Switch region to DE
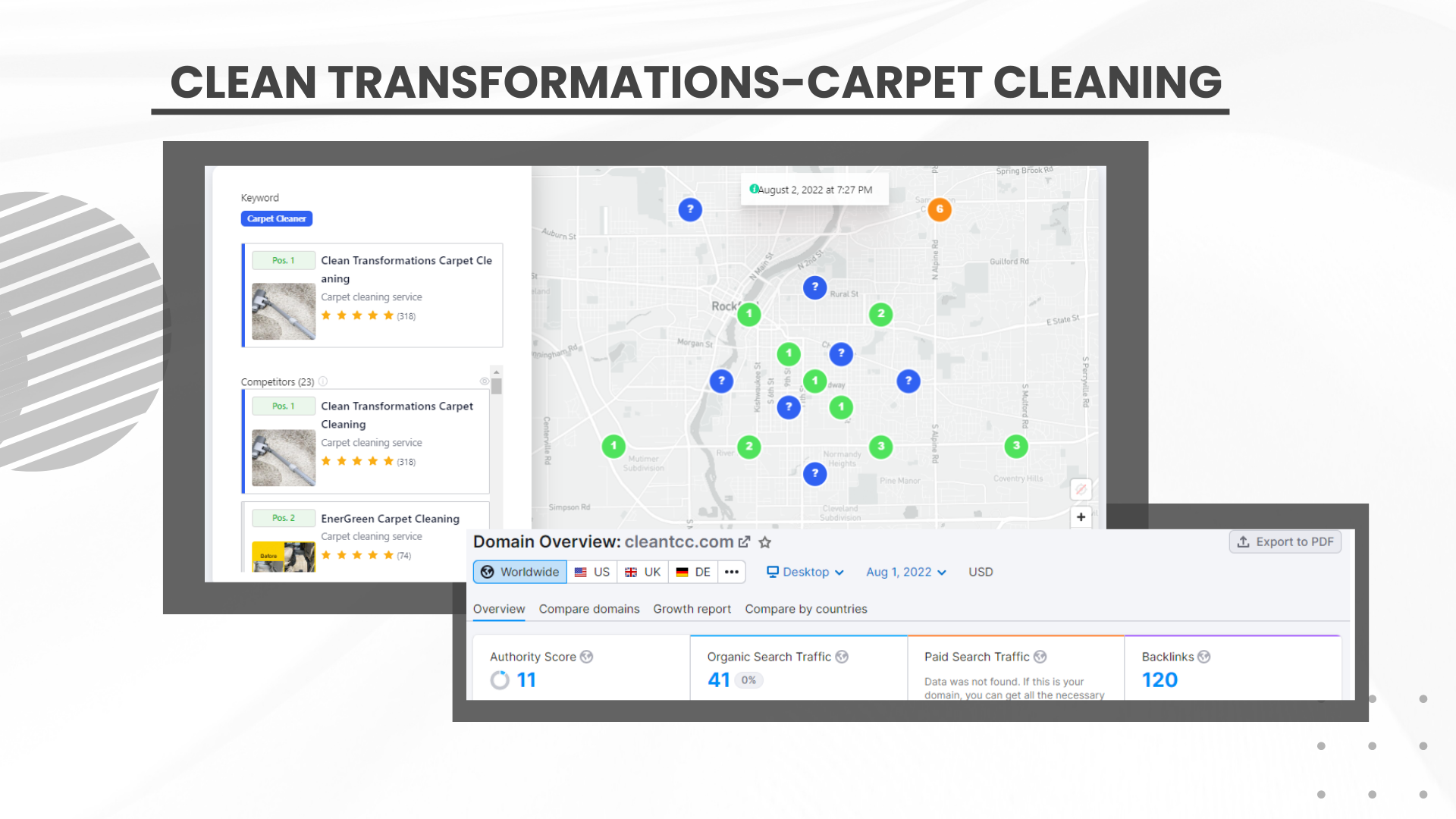The height and width of the screenshot is (819, 1456). tap(693, 572)
